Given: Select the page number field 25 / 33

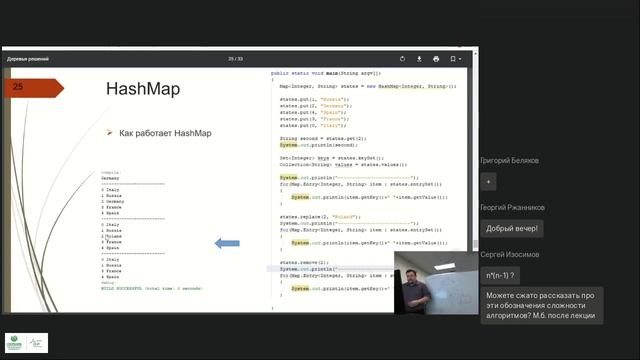Looking at the screenshot, I should [x=236, y=59].
